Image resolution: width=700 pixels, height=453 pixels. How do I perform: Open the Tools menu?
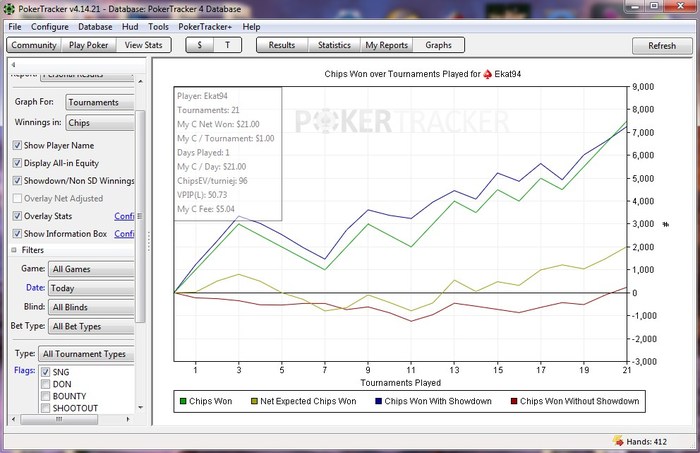click(x=158, y=27)
